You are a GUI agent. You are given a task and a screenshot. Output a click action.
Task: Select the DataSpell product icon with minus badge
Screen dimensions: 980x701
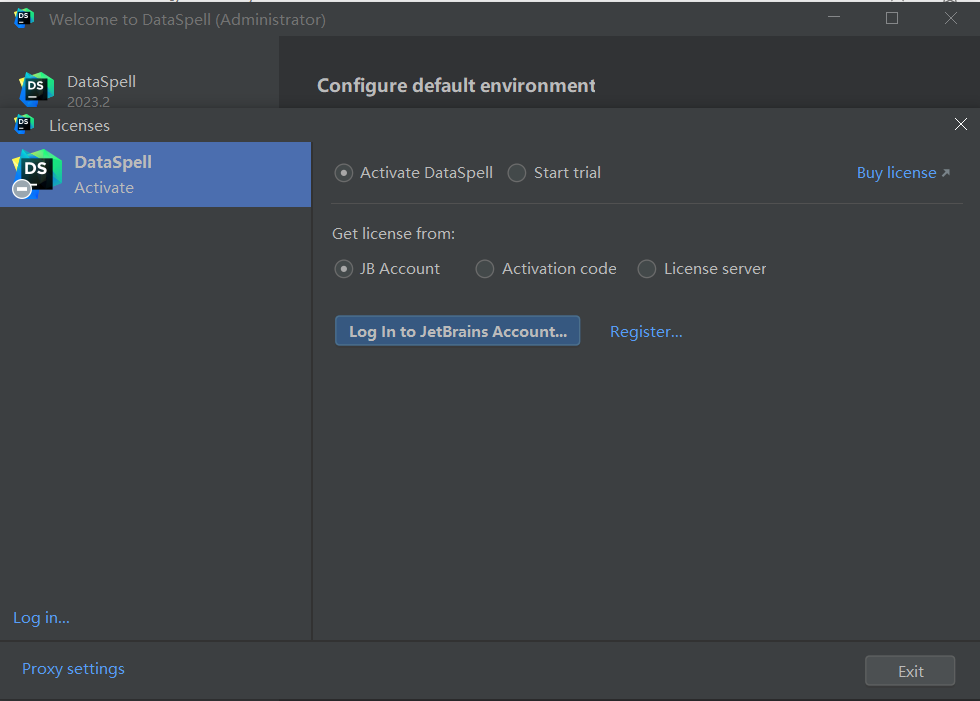pos(34,174)
